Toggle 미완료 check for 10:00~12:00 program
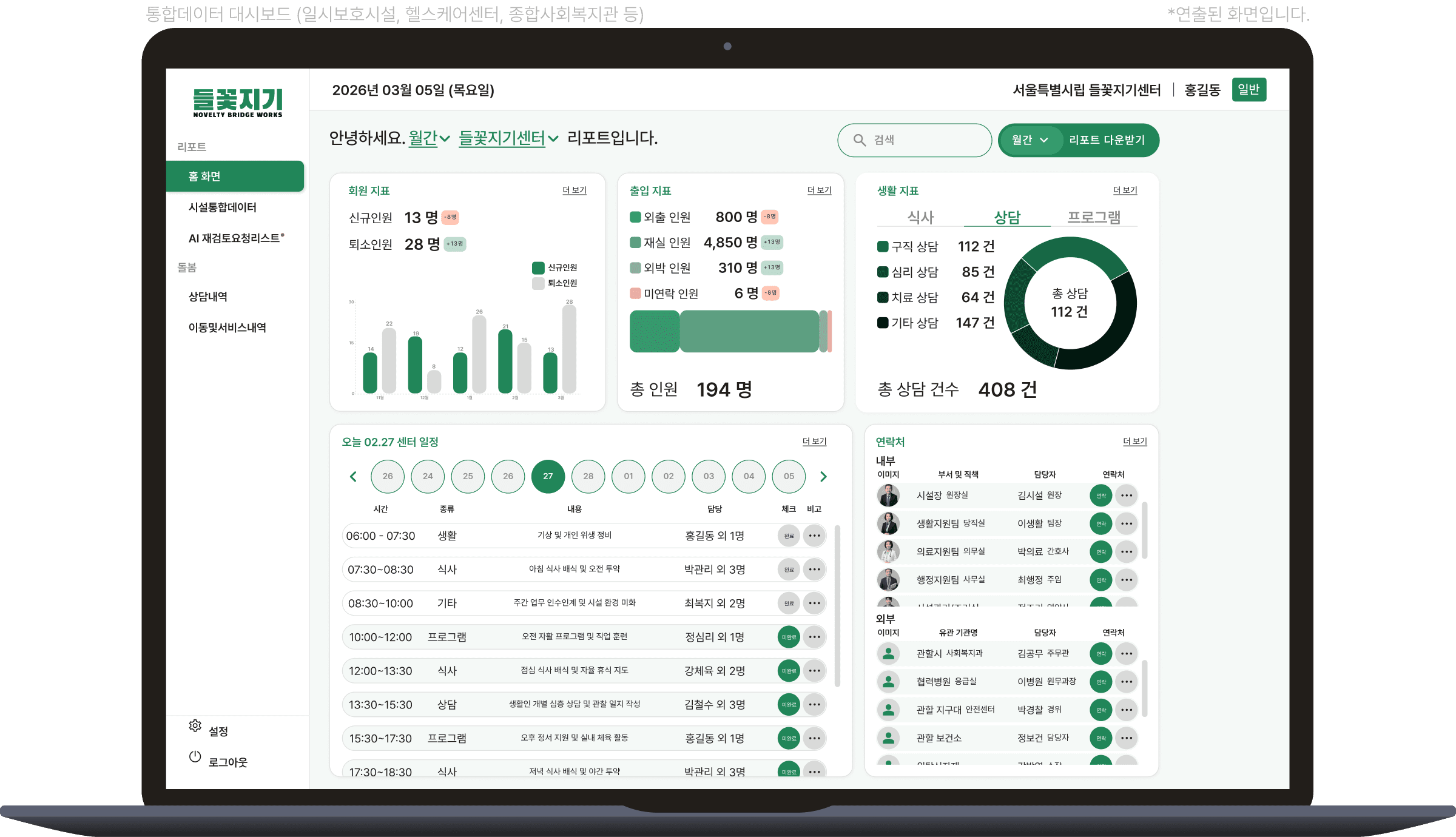The image size is (1456, 837). pos(789,637)
